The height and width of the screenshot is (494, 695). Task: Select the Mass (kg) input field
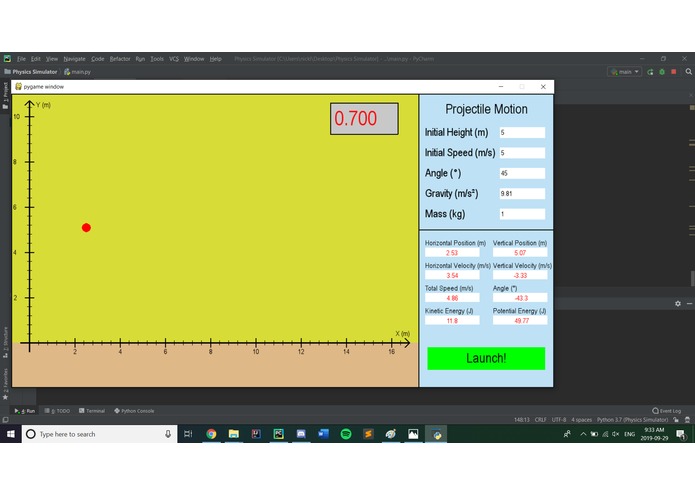[522, 214]
